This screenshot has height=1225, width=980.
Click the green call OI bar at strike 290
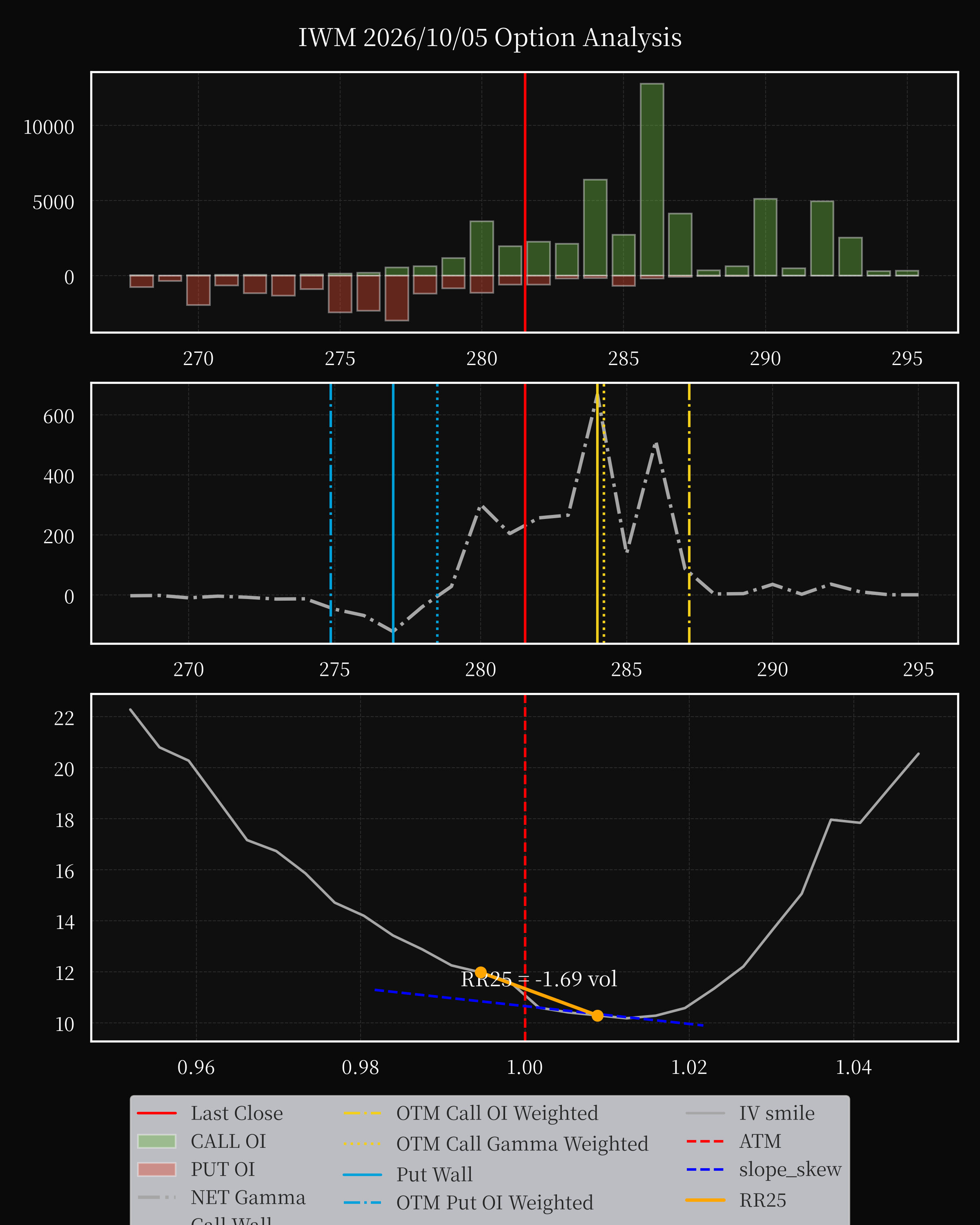pyautogui.click(x=765, y=238)
